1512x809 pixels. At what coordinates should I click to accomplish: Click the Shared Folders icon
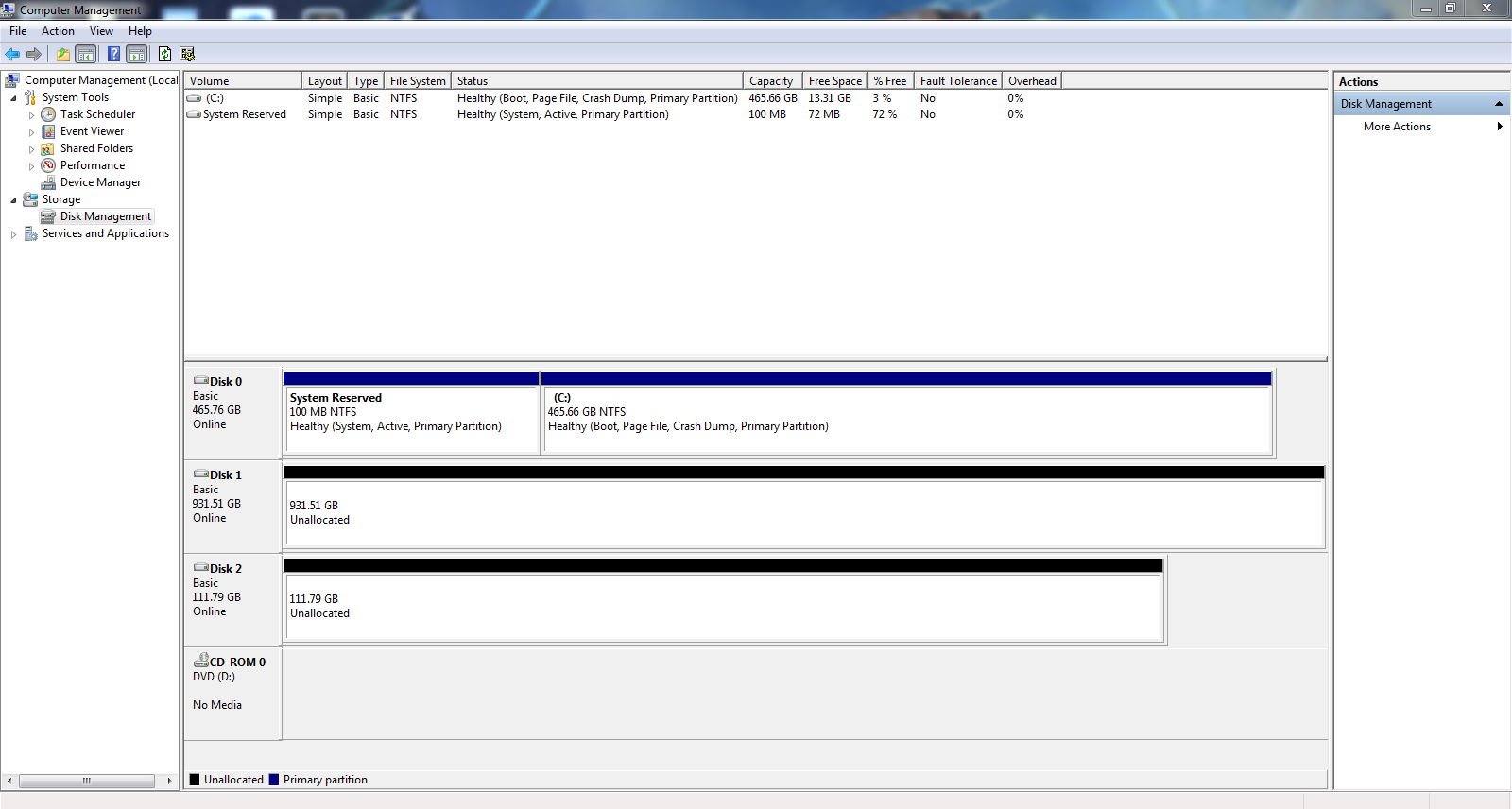[x=48, y=148]
